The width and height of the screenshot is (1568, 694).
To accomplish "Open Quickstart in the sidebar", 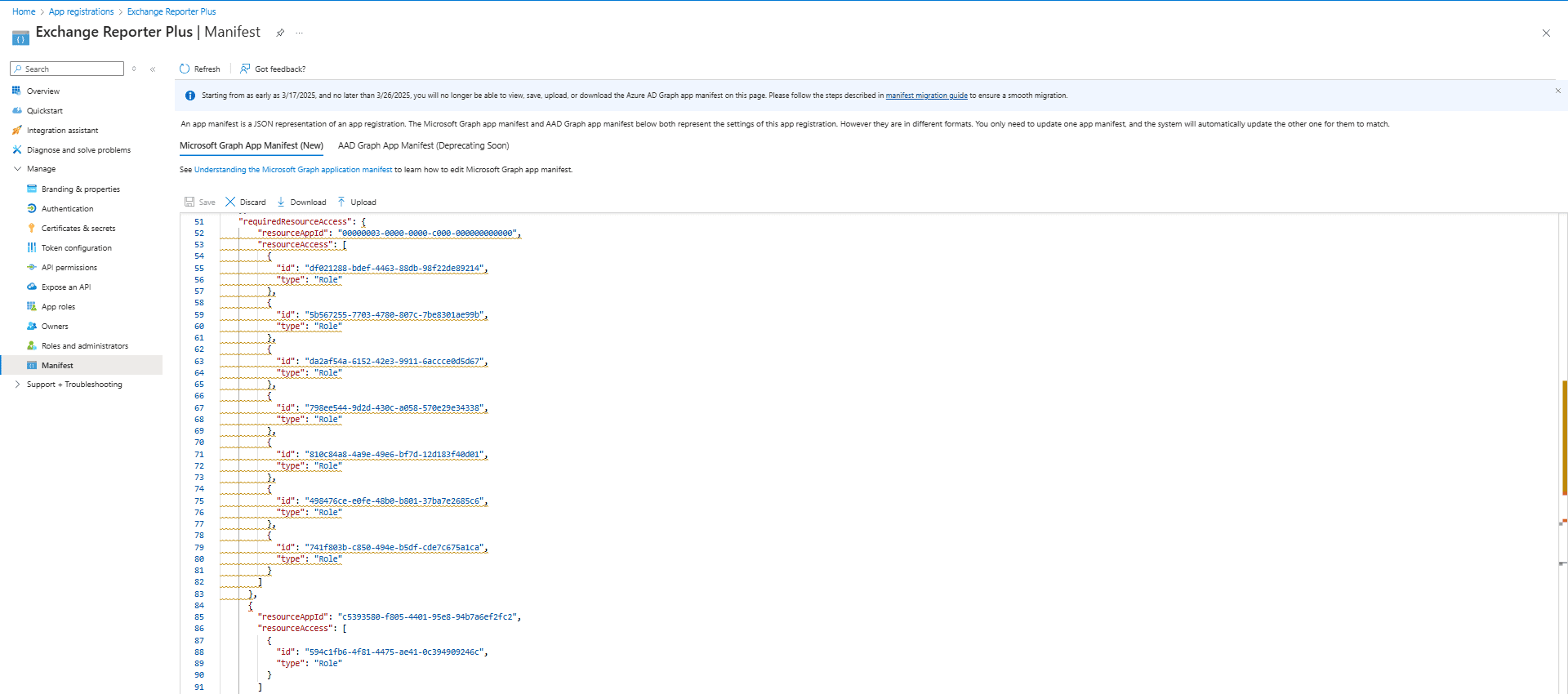I will point(45,111).
